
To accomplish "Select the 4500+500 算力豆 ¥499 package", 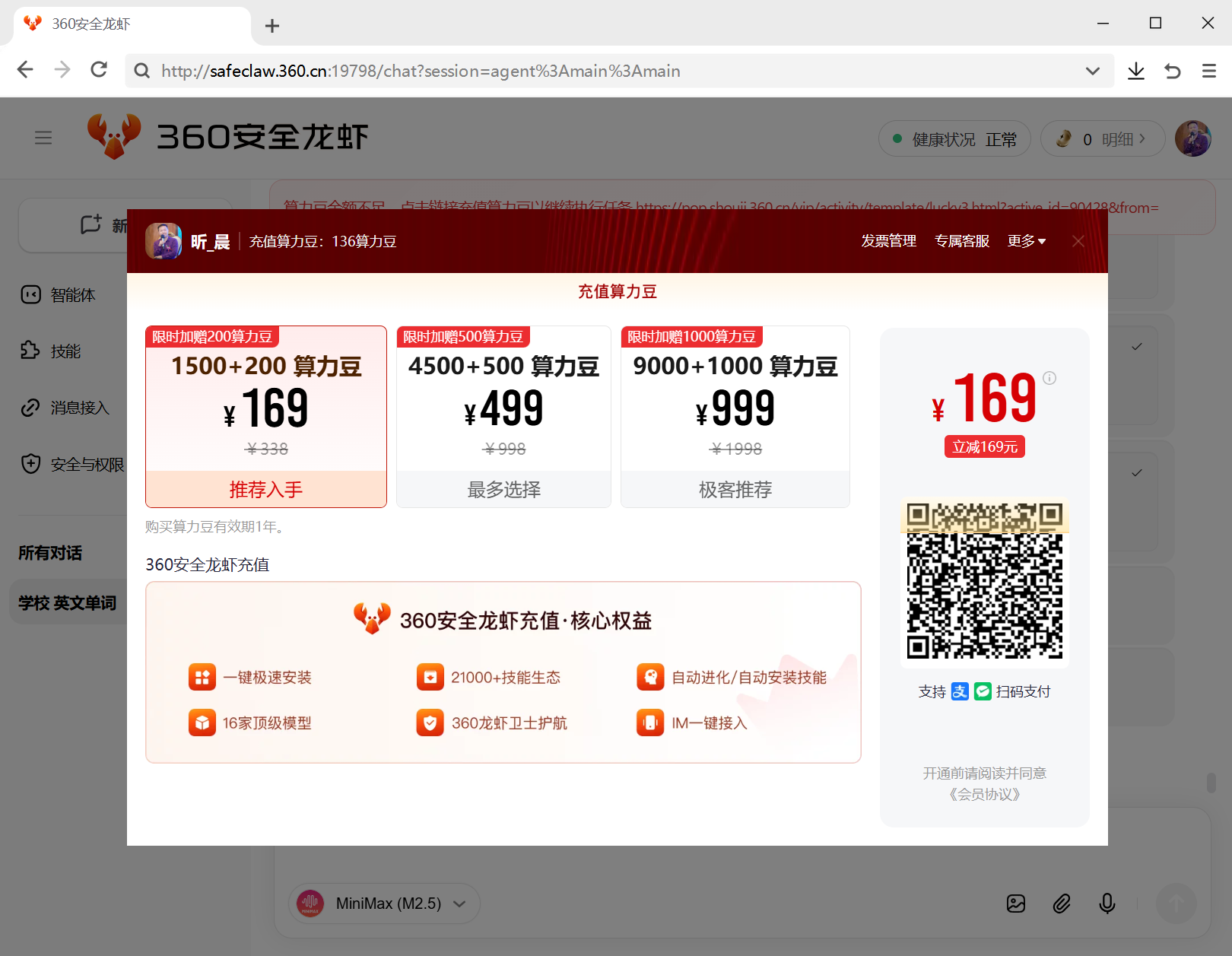I will (503, 417).
